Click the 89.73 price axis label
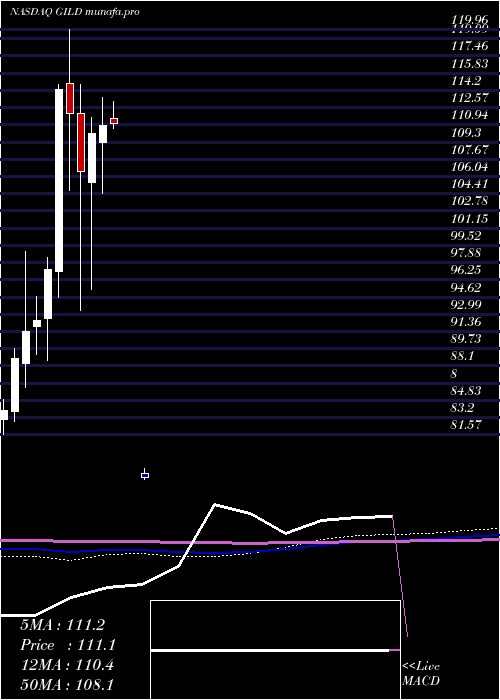This screenshot has width=500, height=700. tap(466, 339)
